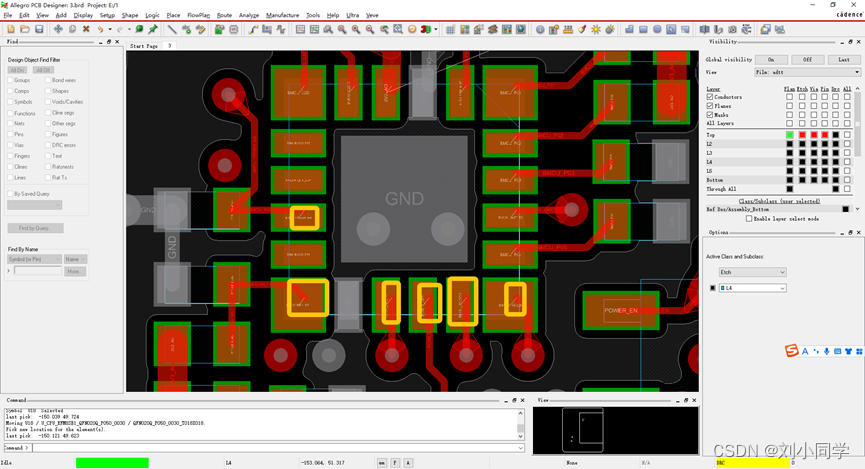Open the Route menu
This screenshot has height=469, width=865.
tap(224, 16)
